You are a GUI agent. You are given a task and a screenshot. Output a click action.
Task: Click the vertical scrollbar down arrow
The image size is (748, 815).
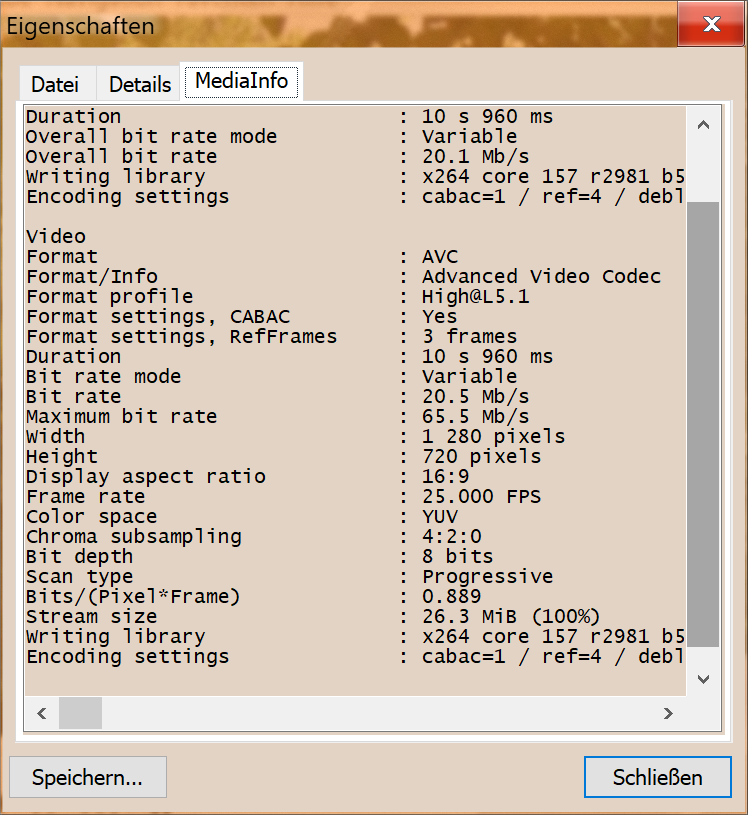[x=703, y=679]
